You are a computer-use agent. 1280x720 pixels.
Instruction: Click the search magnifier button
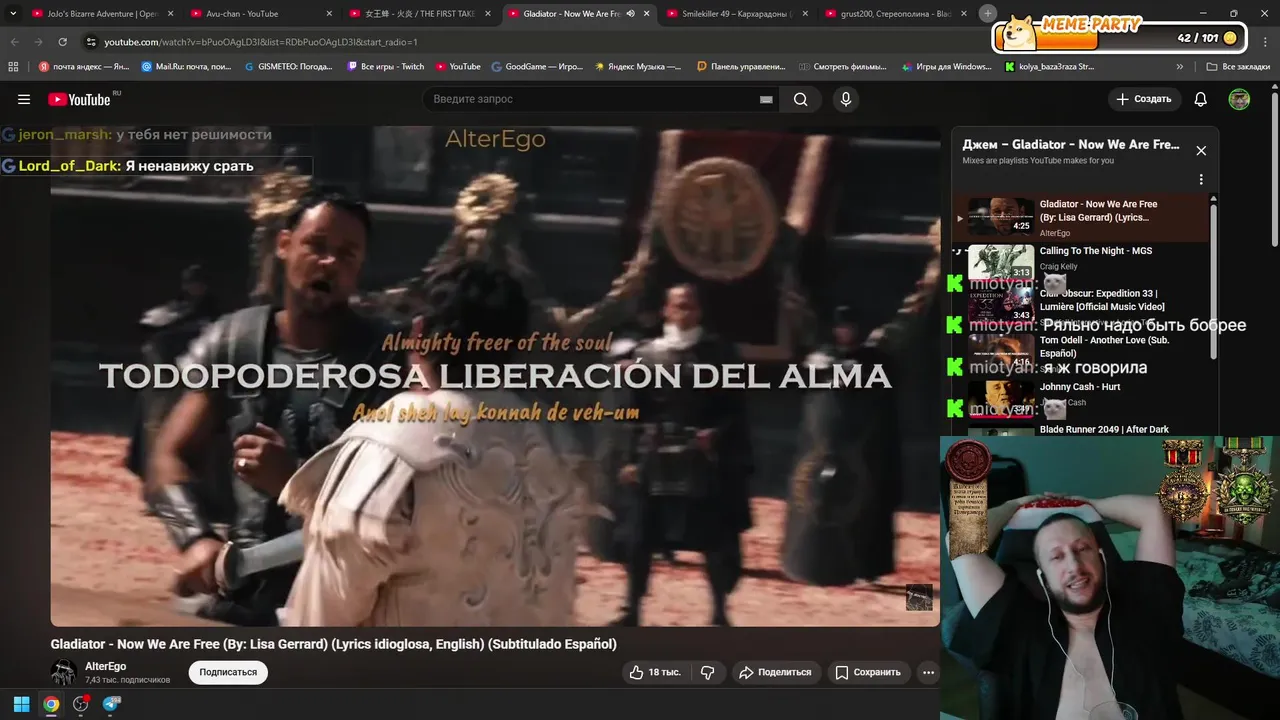tap(800, 99)
